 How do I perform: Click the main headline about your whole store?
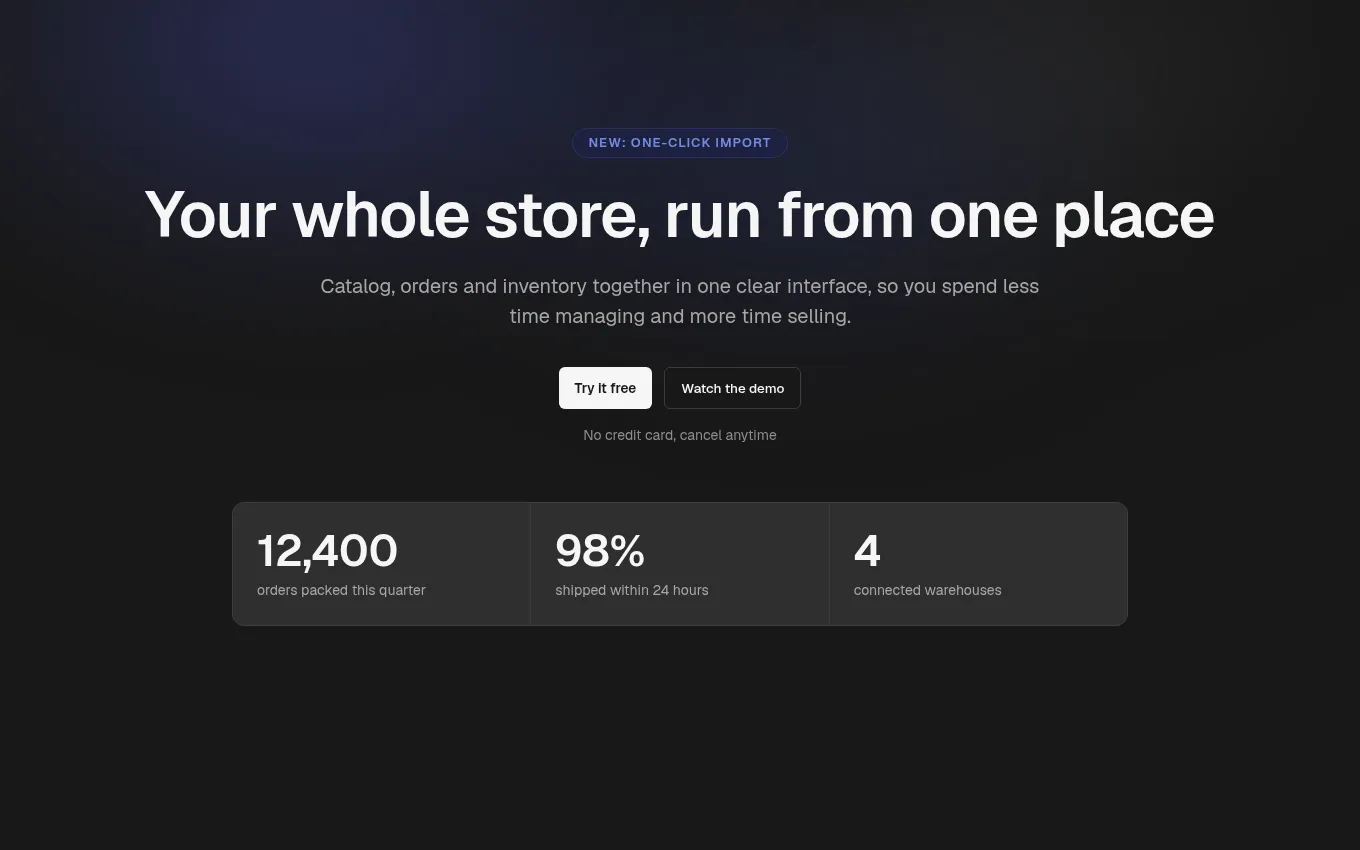tap(680, 215)
